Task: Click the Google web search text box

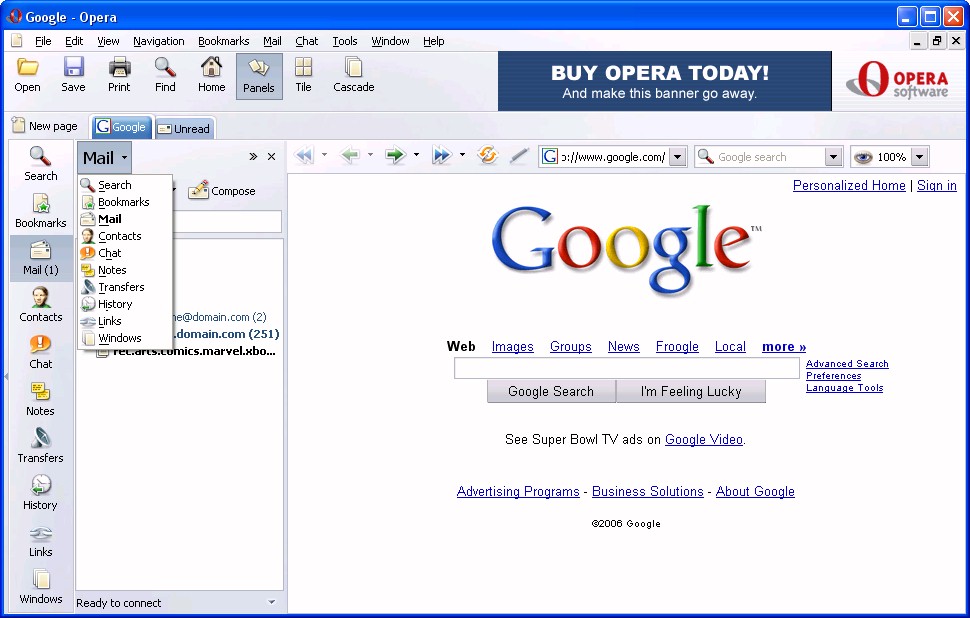Action: click(627, 368)
